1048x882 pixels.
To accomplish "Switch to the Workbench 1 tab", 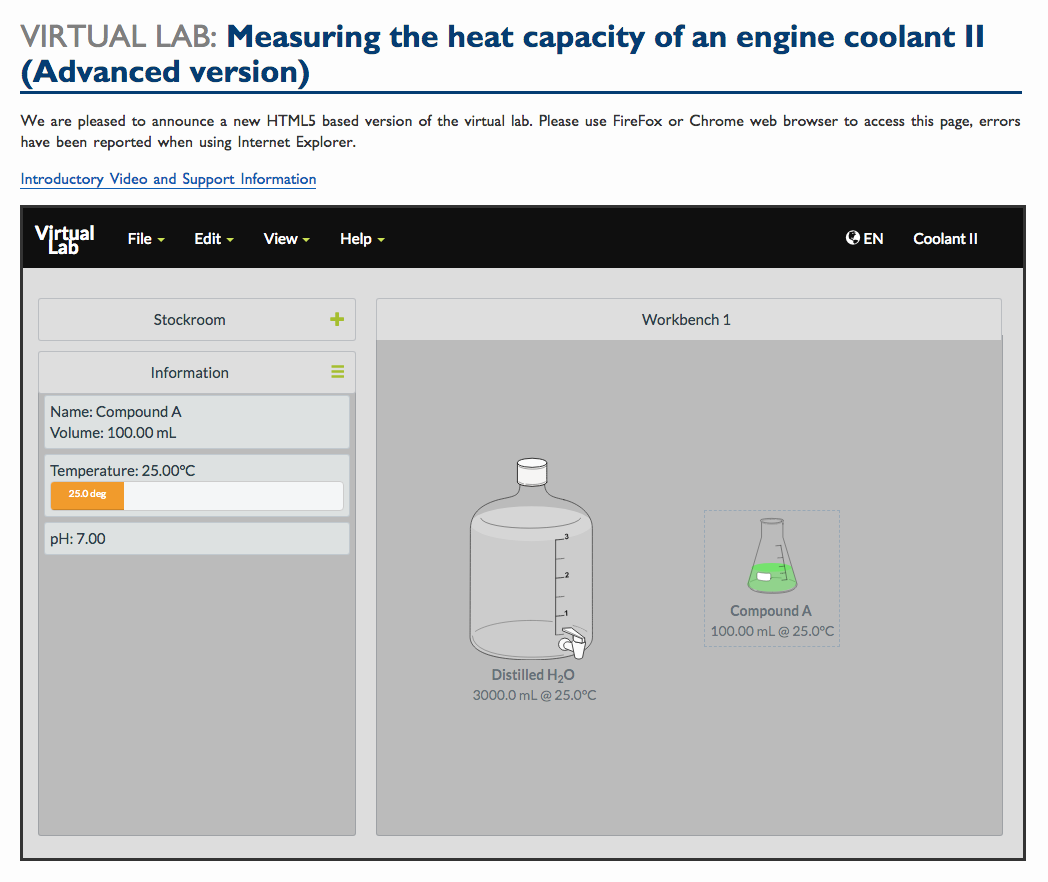I will tap(688, 318).
